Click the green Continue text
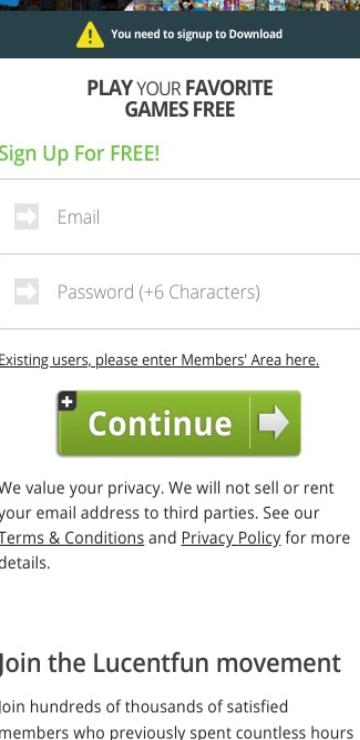The height and width of the screenshot is (740, 360). pyautogui.click(x=160, y=423)
